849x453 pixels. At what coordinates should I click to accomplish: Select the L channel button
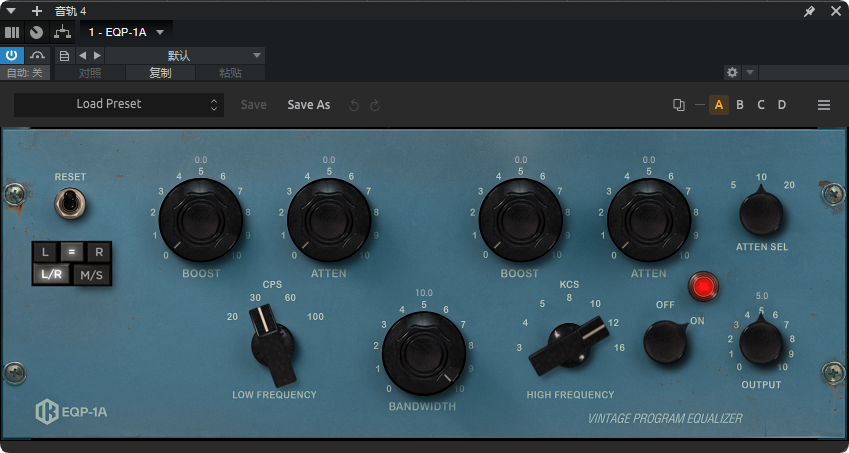45,252
